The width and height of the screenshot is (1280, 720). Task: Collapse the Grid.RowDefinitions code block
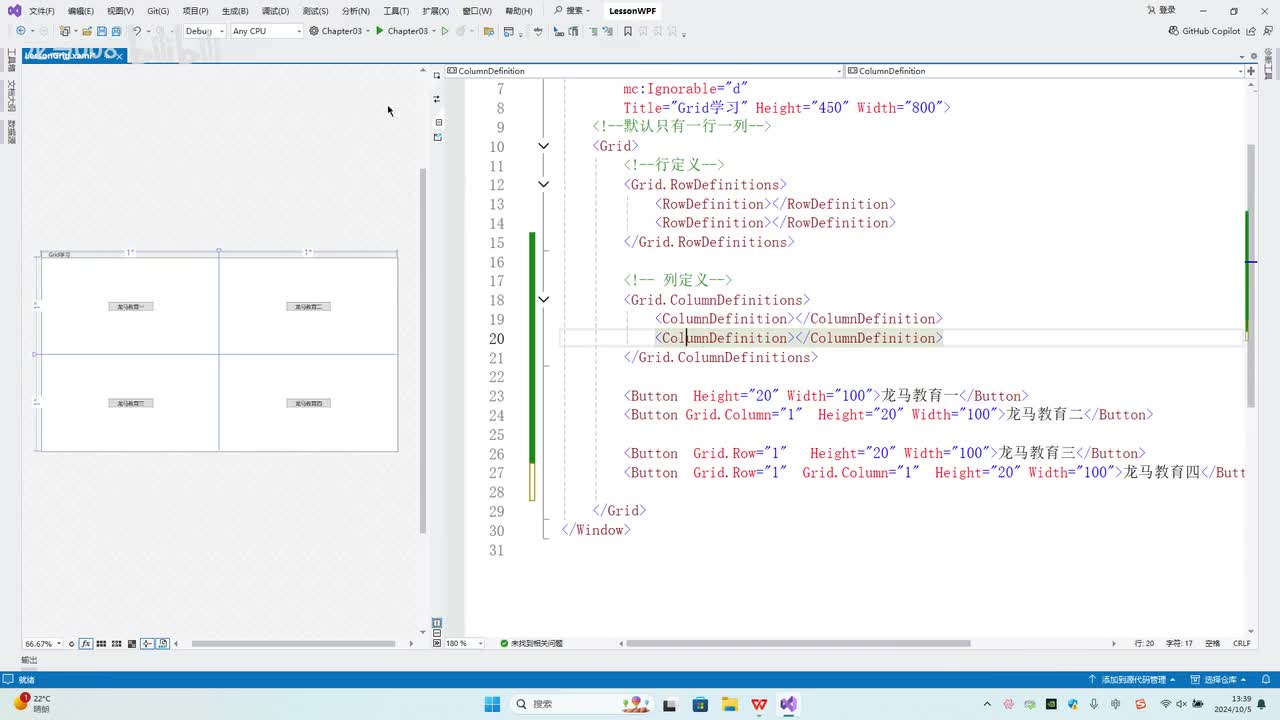543,185
